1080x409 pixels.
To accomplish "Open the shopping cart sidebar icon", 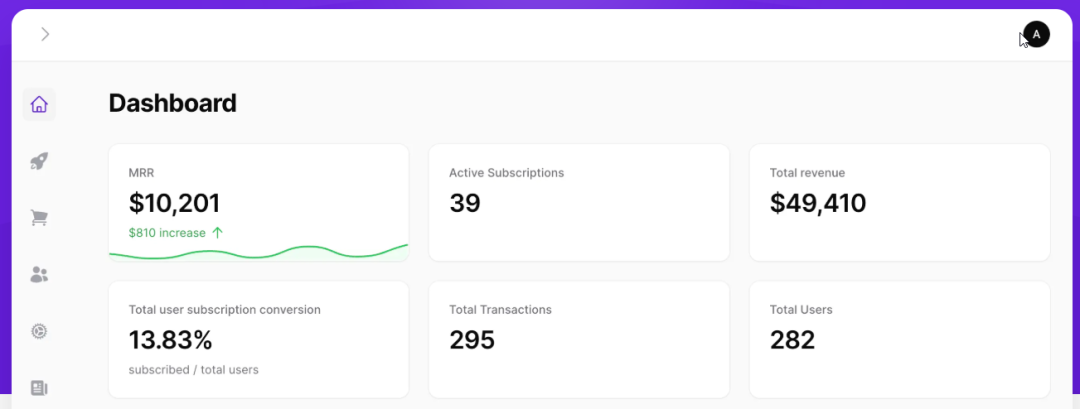I will pos(39,218).
